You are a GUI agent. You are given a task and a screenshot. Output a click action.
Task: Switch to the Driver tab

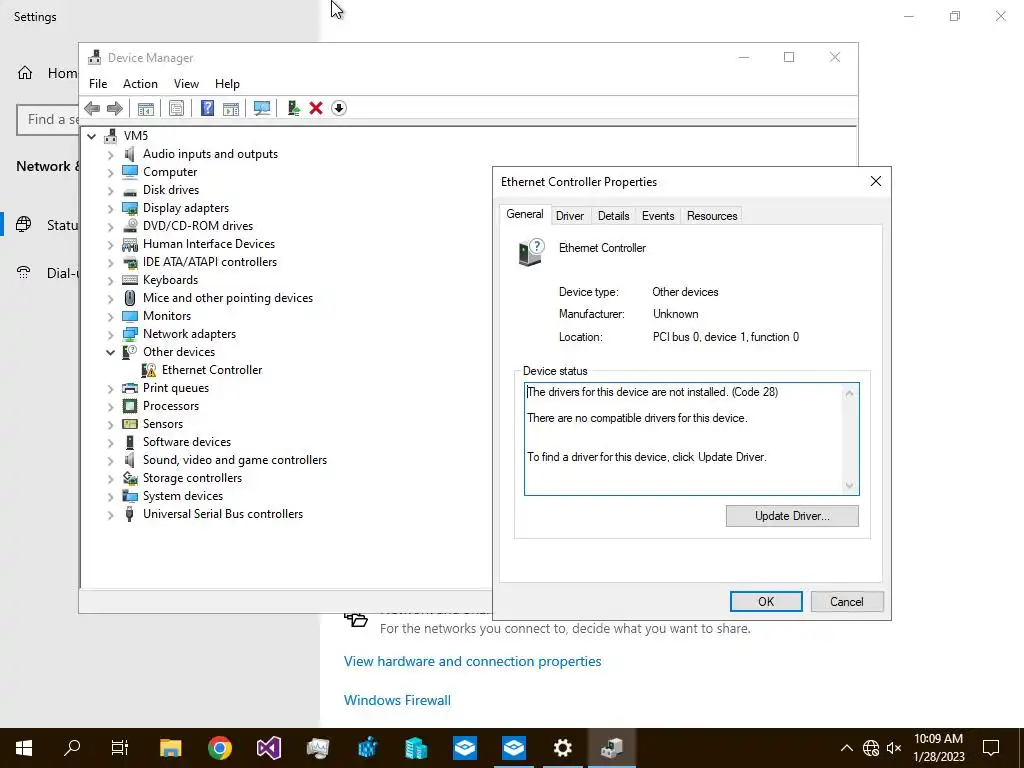click(569, 216)
